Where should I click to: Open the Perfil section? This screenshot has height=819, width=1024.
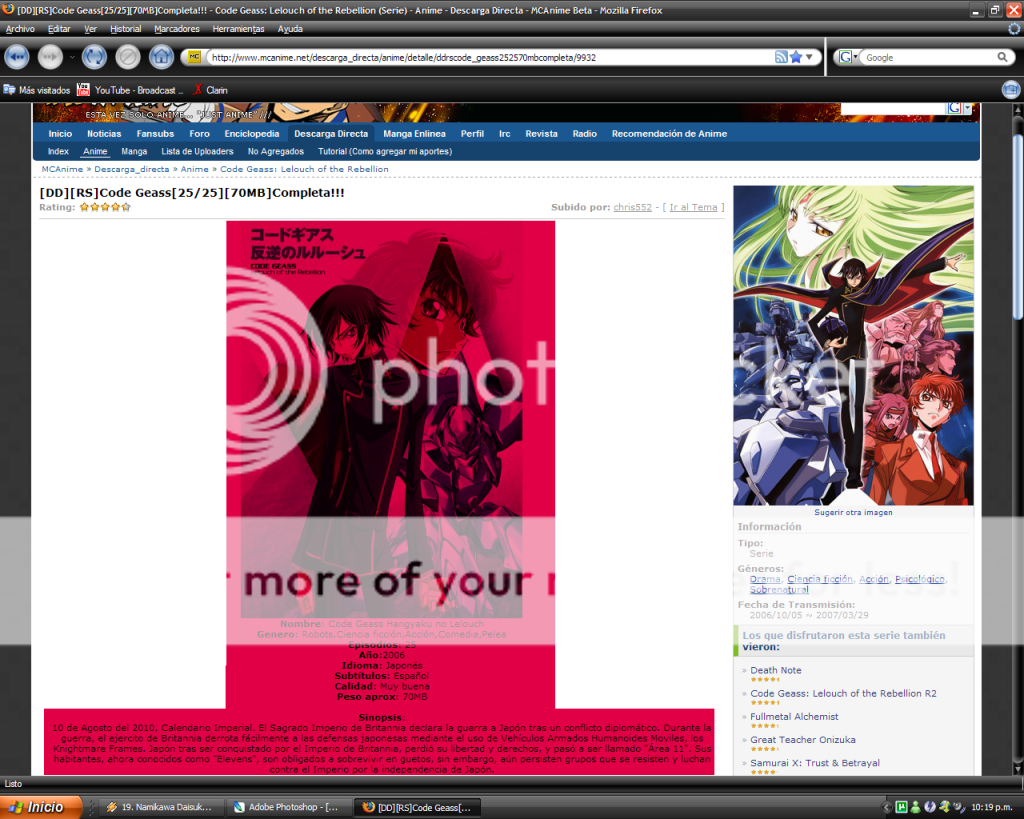point(472,134)
